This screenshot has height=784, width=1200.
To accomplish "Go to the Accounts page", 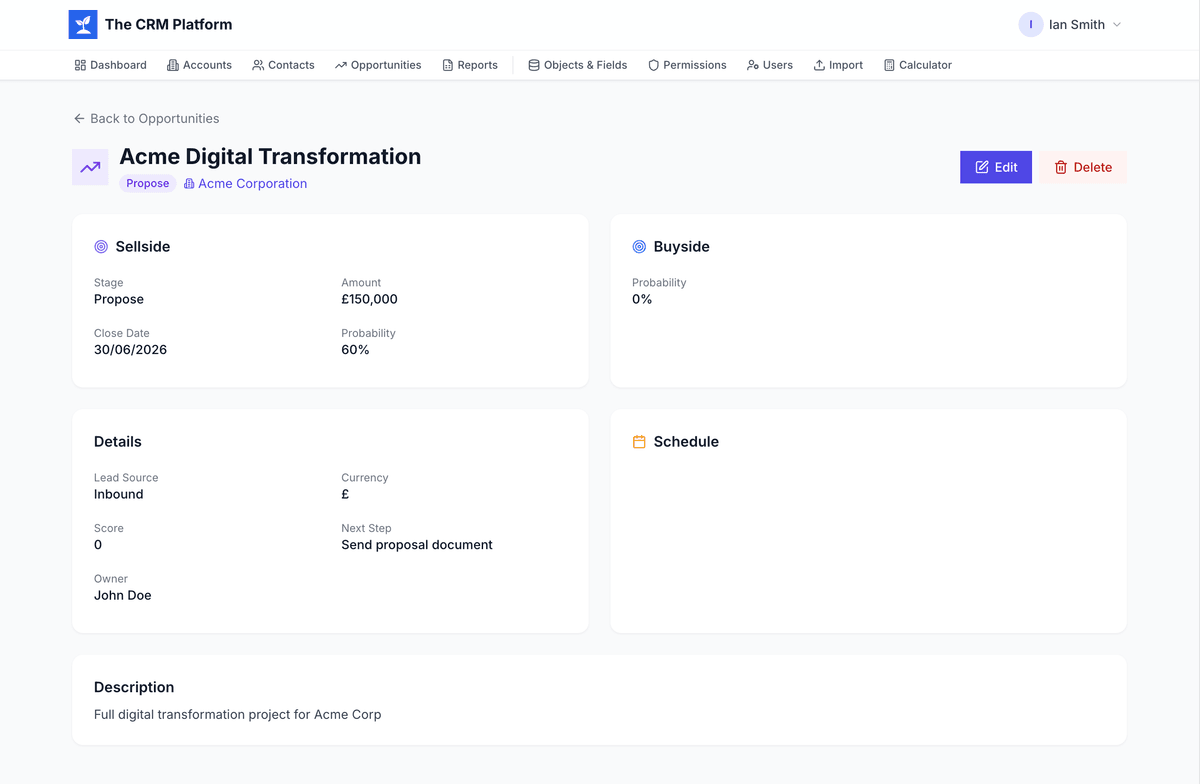I will (199, 65).
